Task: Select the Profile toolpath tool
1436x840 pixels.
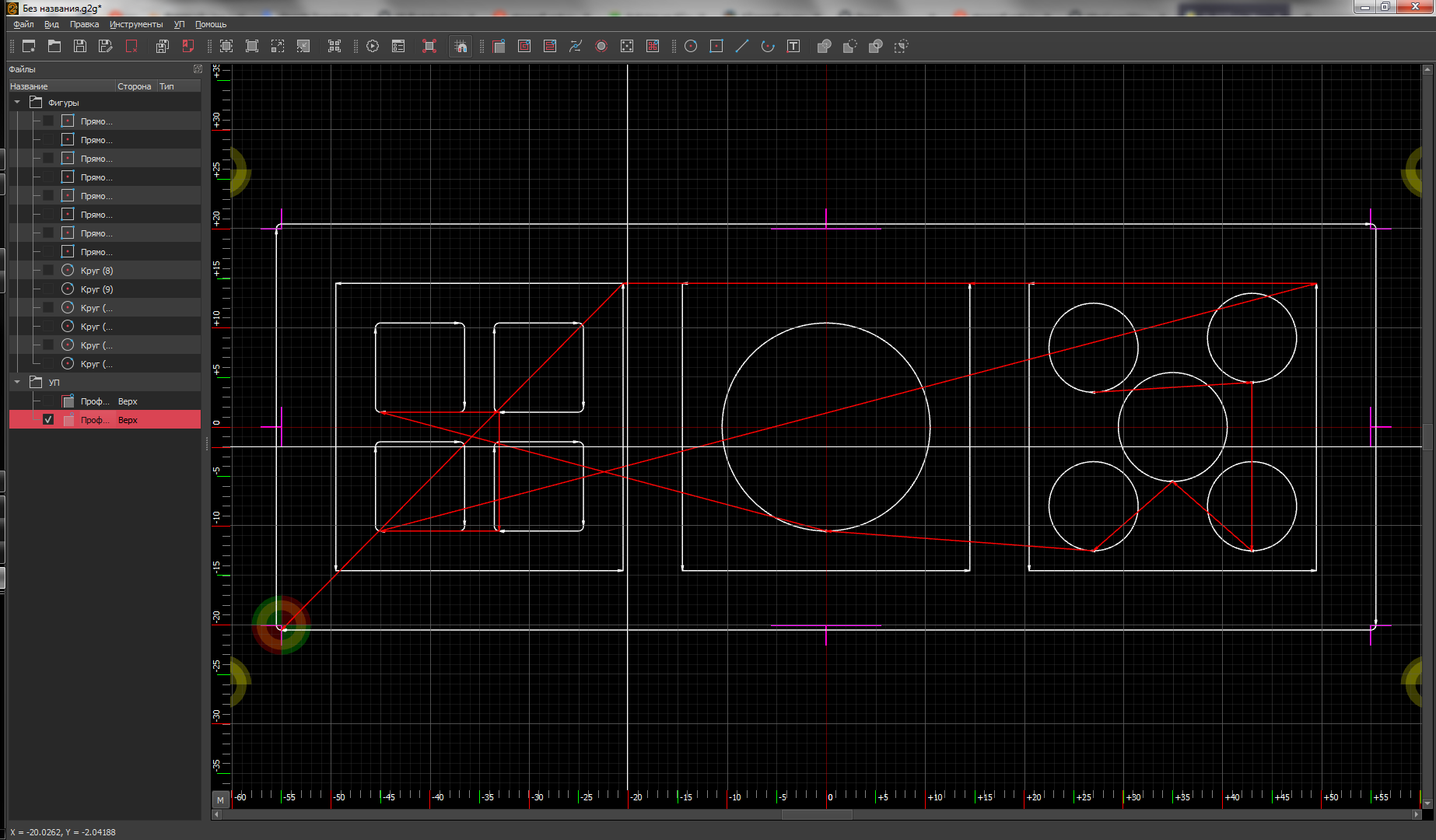Action: point(499,46)
